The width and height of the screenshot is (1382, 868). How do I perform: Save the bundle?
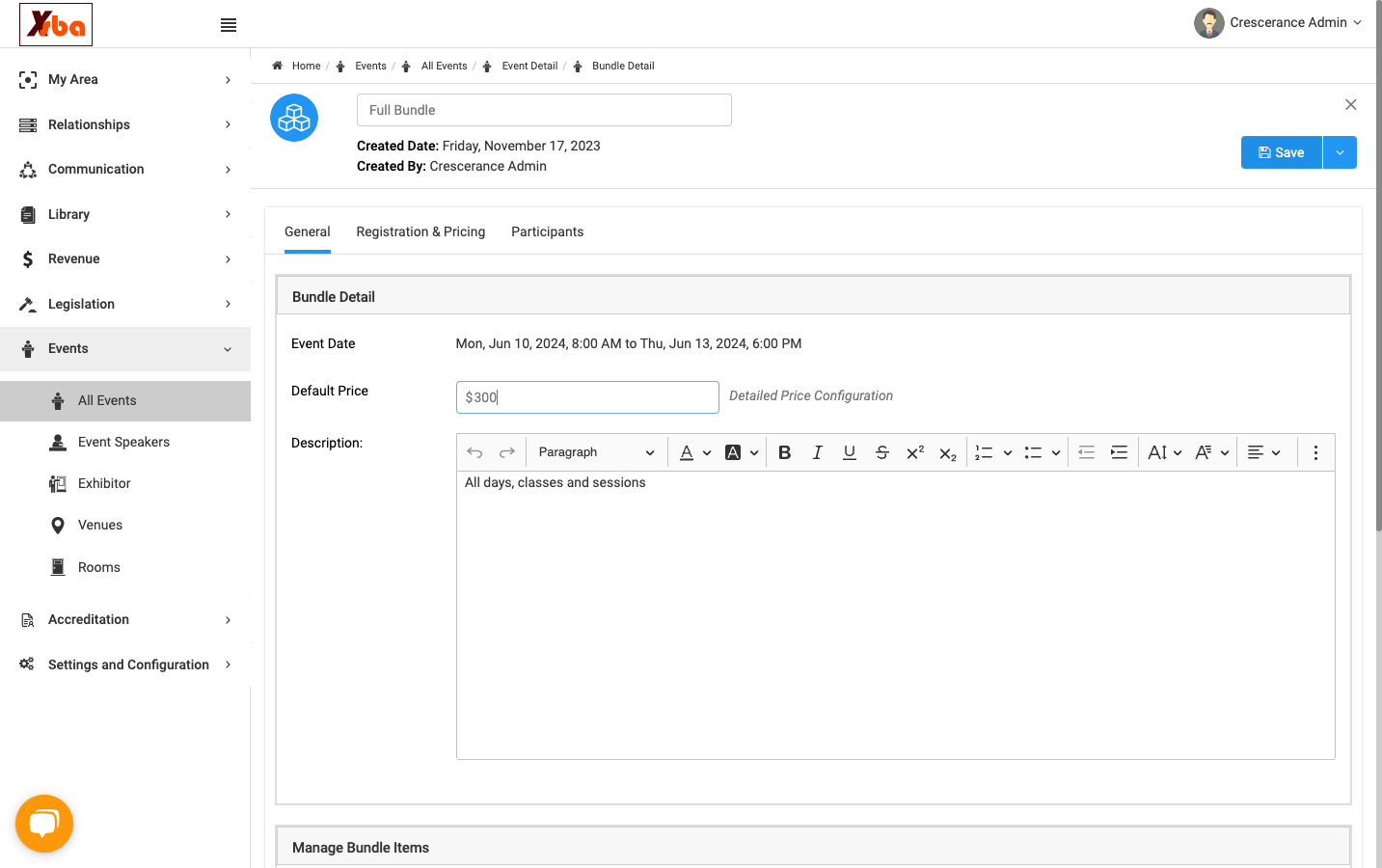pos(1282,152)
